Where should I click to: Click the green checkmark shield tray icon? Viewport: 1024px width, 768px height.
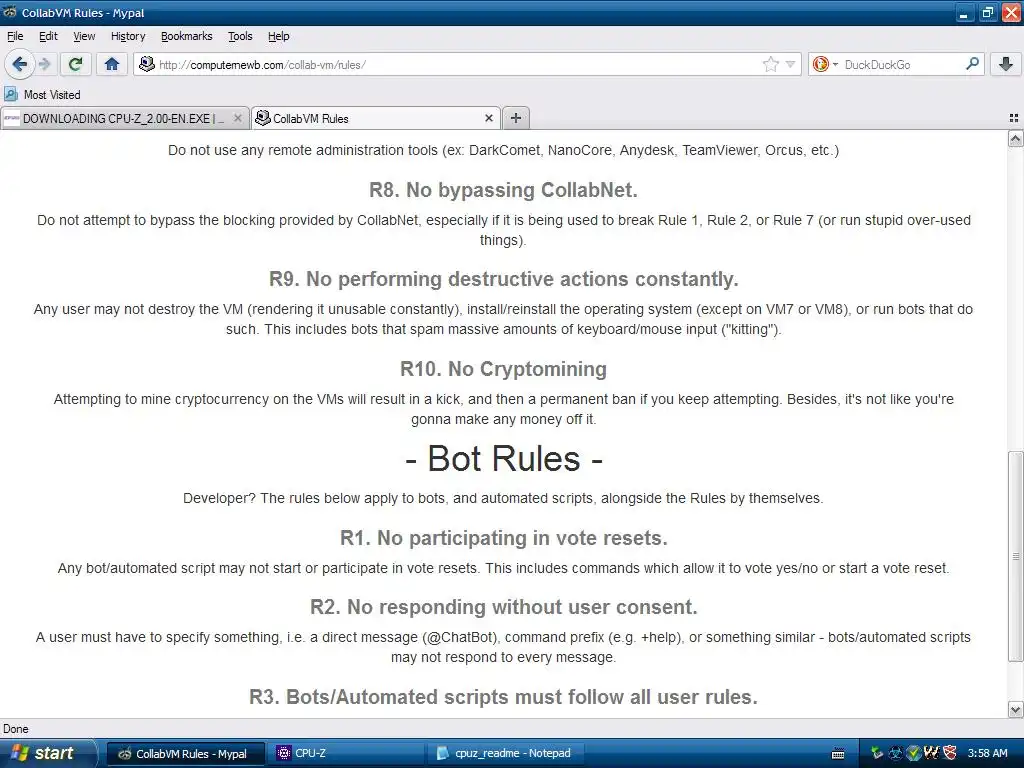point(914,754)
